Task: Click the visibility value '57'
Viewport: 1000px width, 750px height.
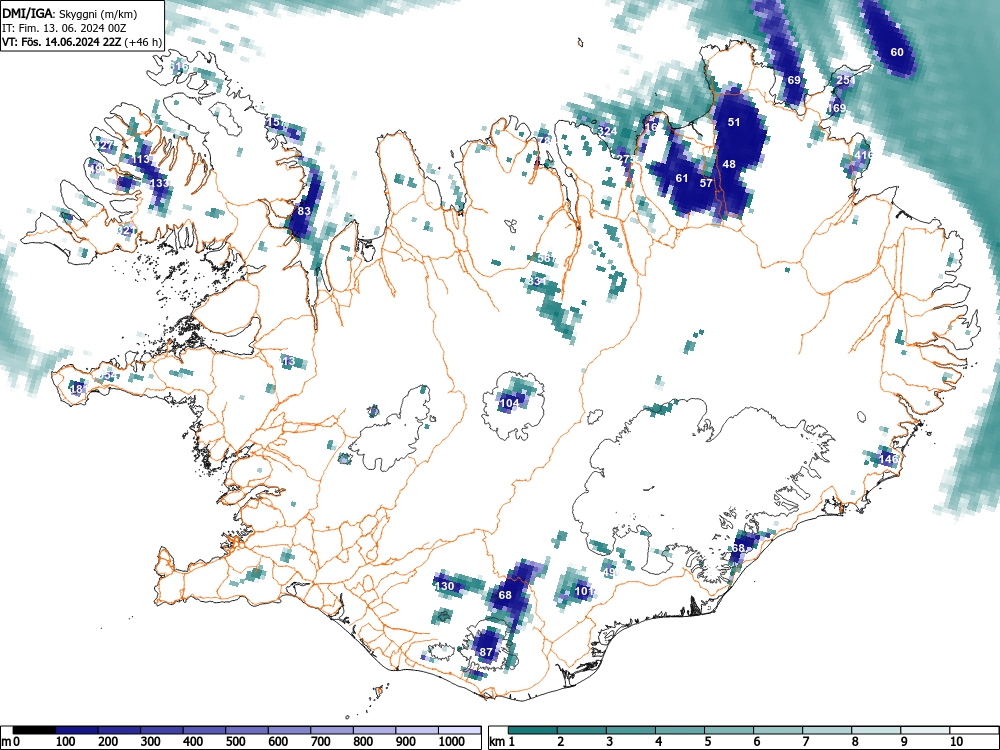Action: tap(706, 183)
